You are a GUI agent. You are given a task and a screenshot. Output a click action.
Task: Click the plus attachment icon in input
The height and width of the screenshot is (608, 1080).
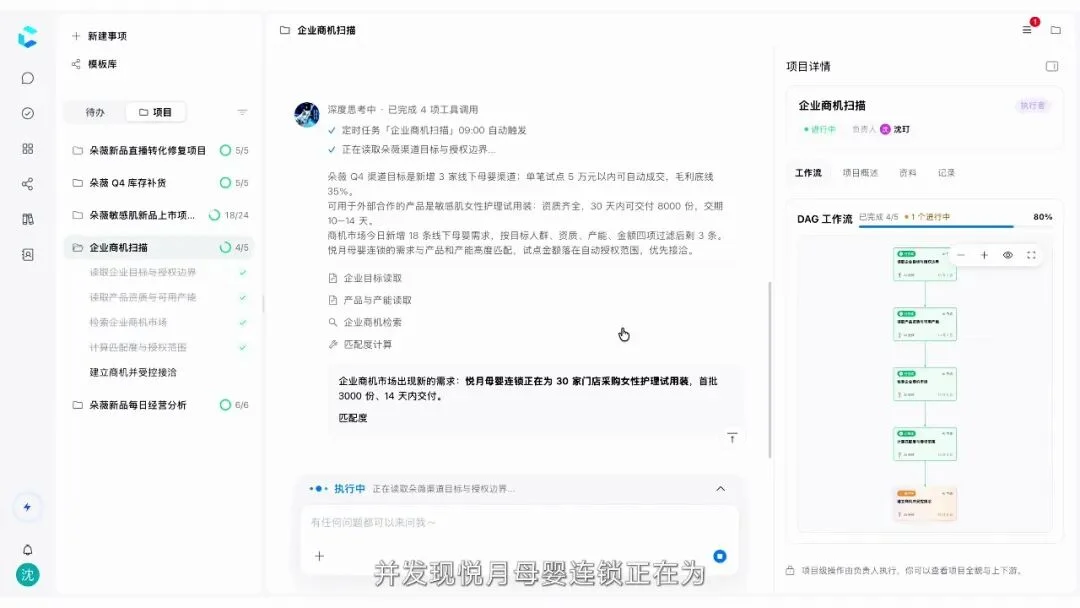pyautogui.click(x=320, y=556)
